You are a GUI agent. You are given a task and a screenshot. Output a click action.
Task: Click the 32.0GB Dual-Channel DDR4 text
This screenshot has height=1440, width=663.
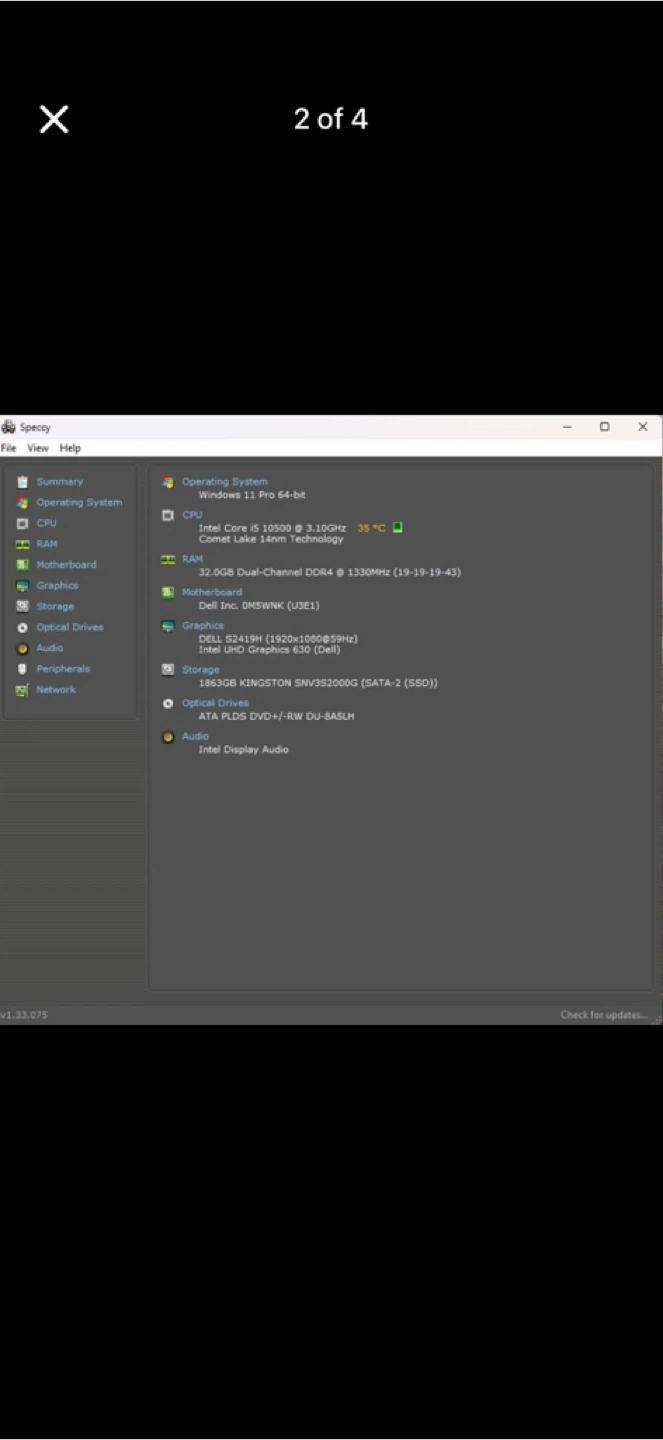click(x=329, y=572)
